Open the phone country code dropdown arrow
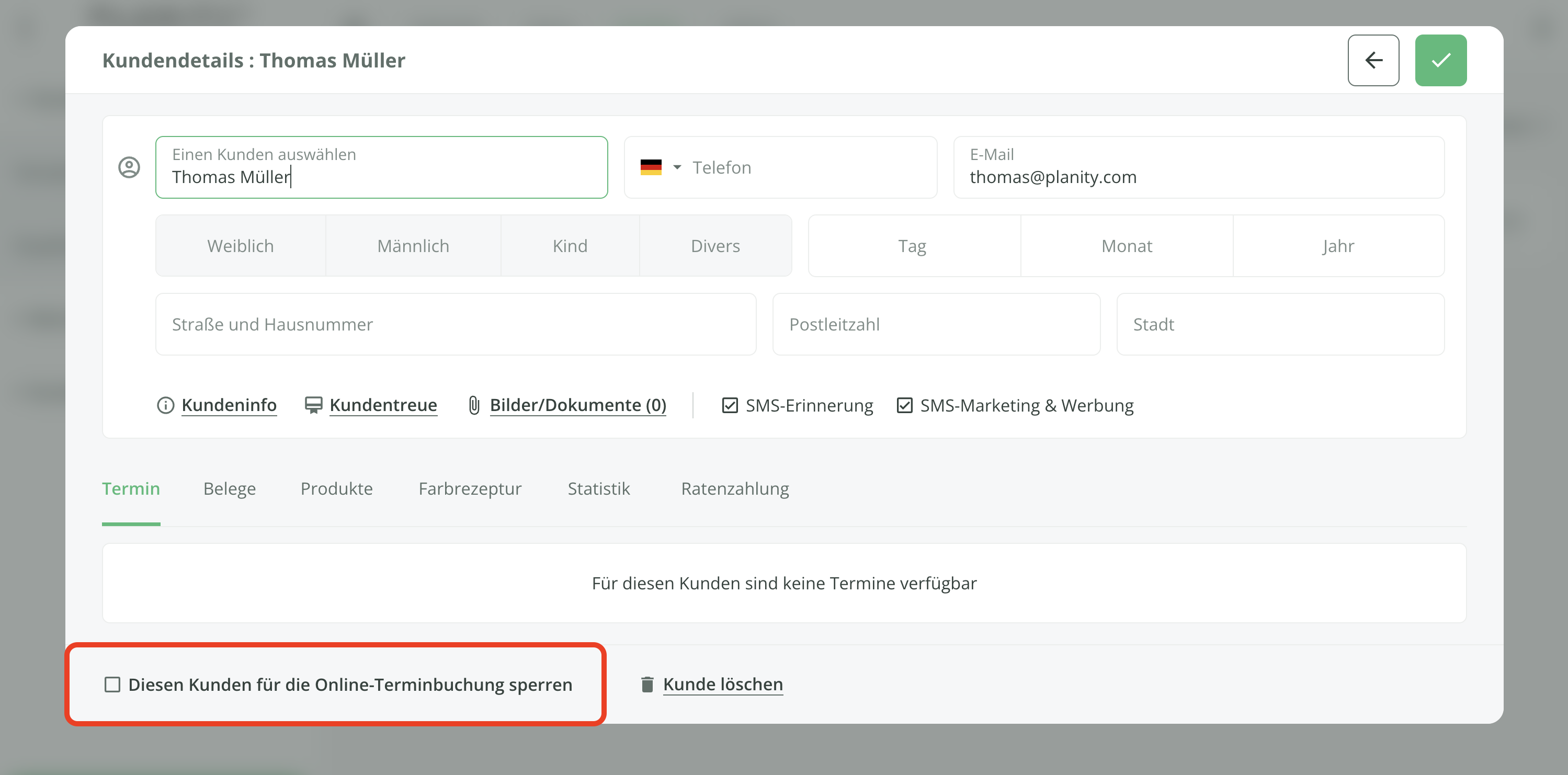 click(x=677, y=167)
